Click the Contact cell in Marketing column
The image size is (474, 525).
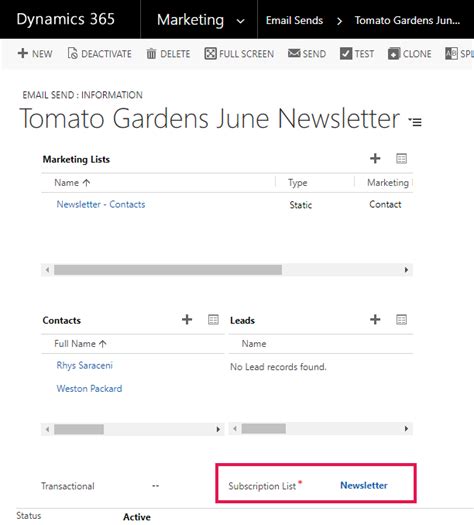(x=385, y=204)
